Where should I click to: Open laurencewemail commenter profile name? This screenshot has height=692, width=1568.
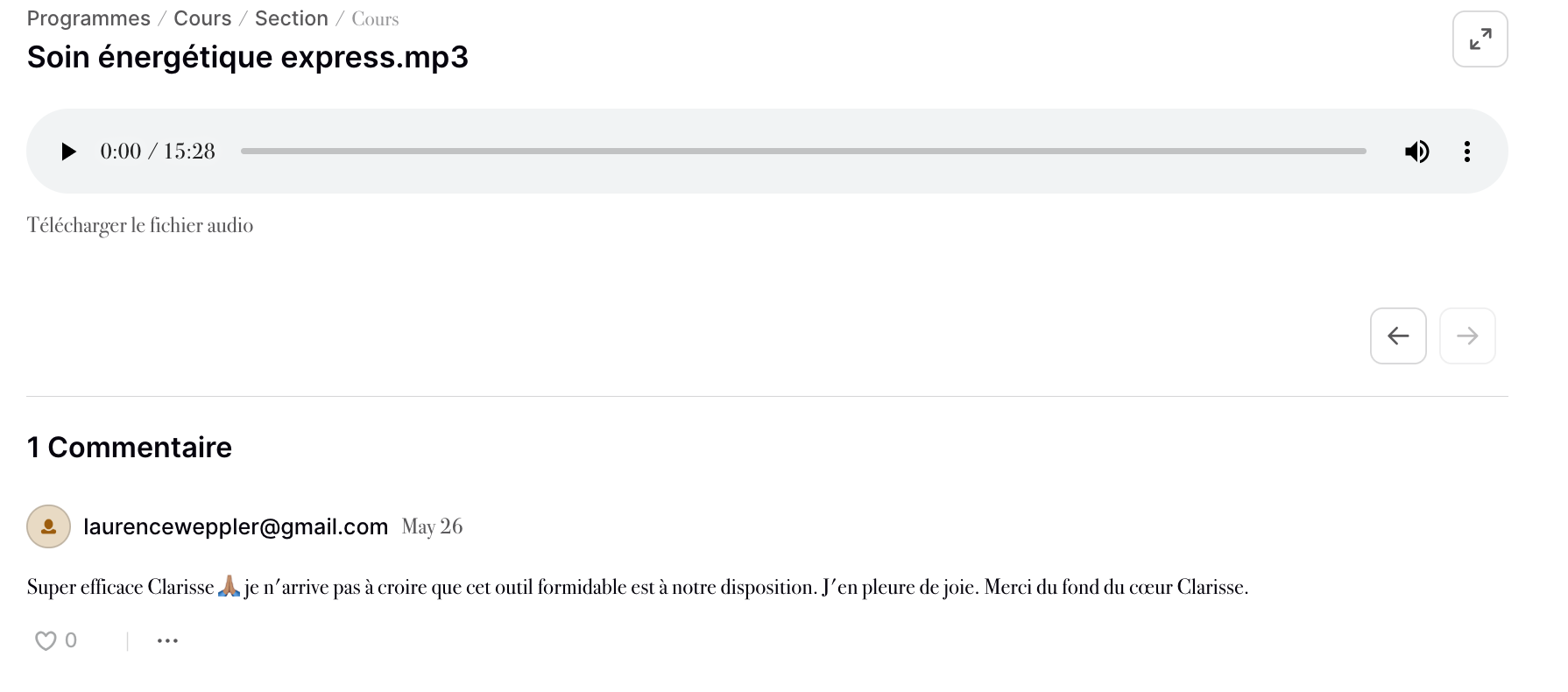236,526
